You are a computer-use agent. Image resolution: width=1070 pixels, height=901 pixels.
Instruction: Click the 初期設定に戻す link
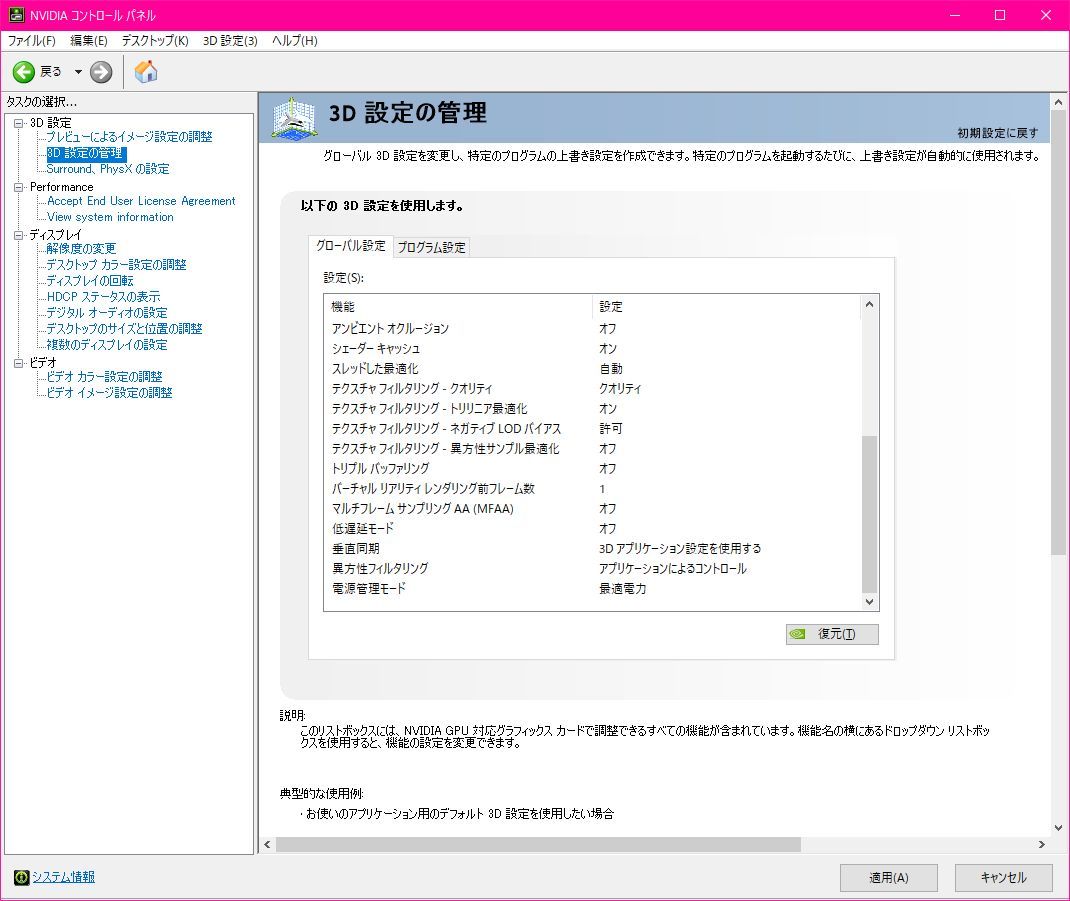coord(997,133)
